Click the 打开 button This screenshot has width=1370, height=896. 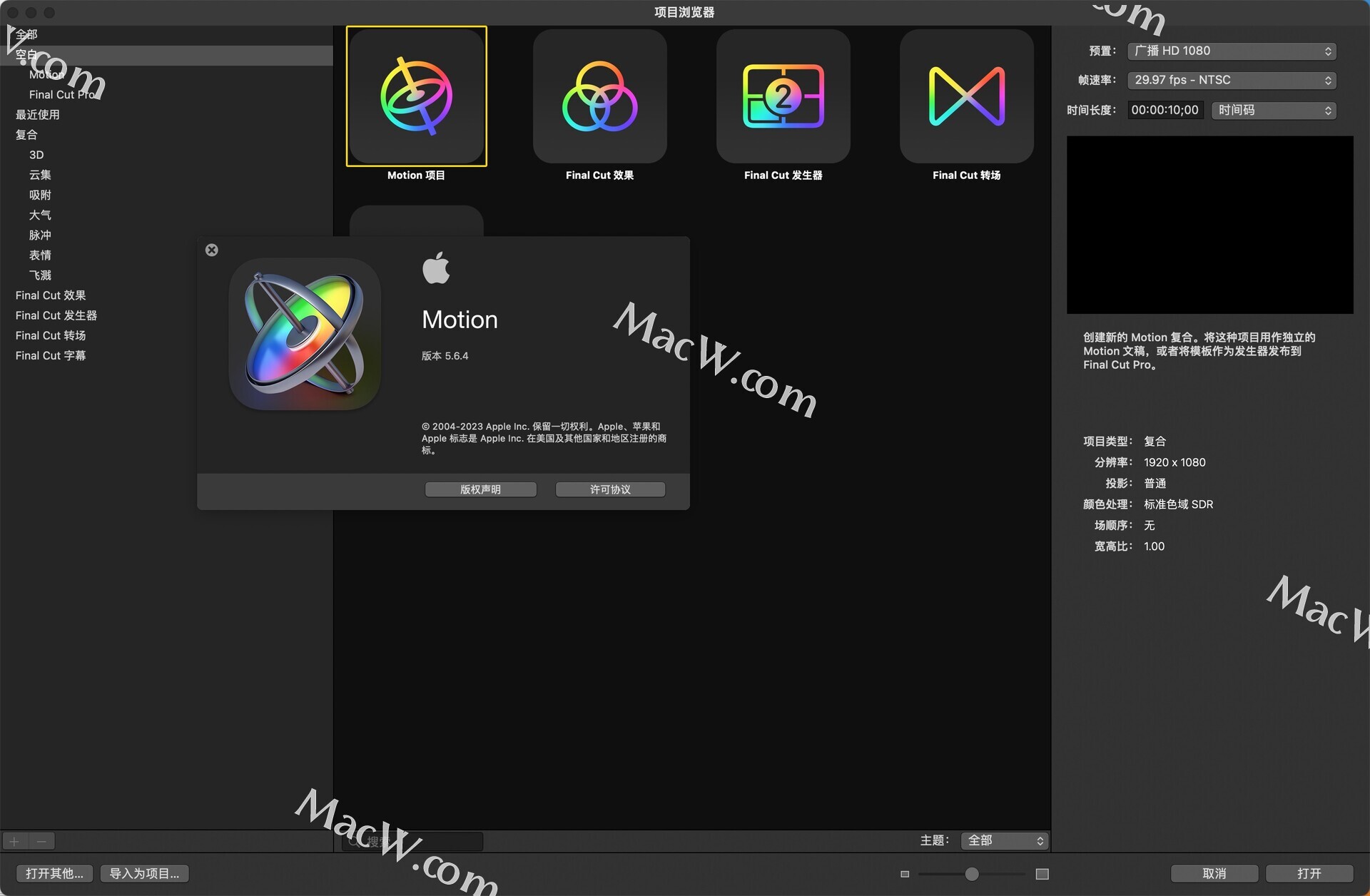[1309, 873]
